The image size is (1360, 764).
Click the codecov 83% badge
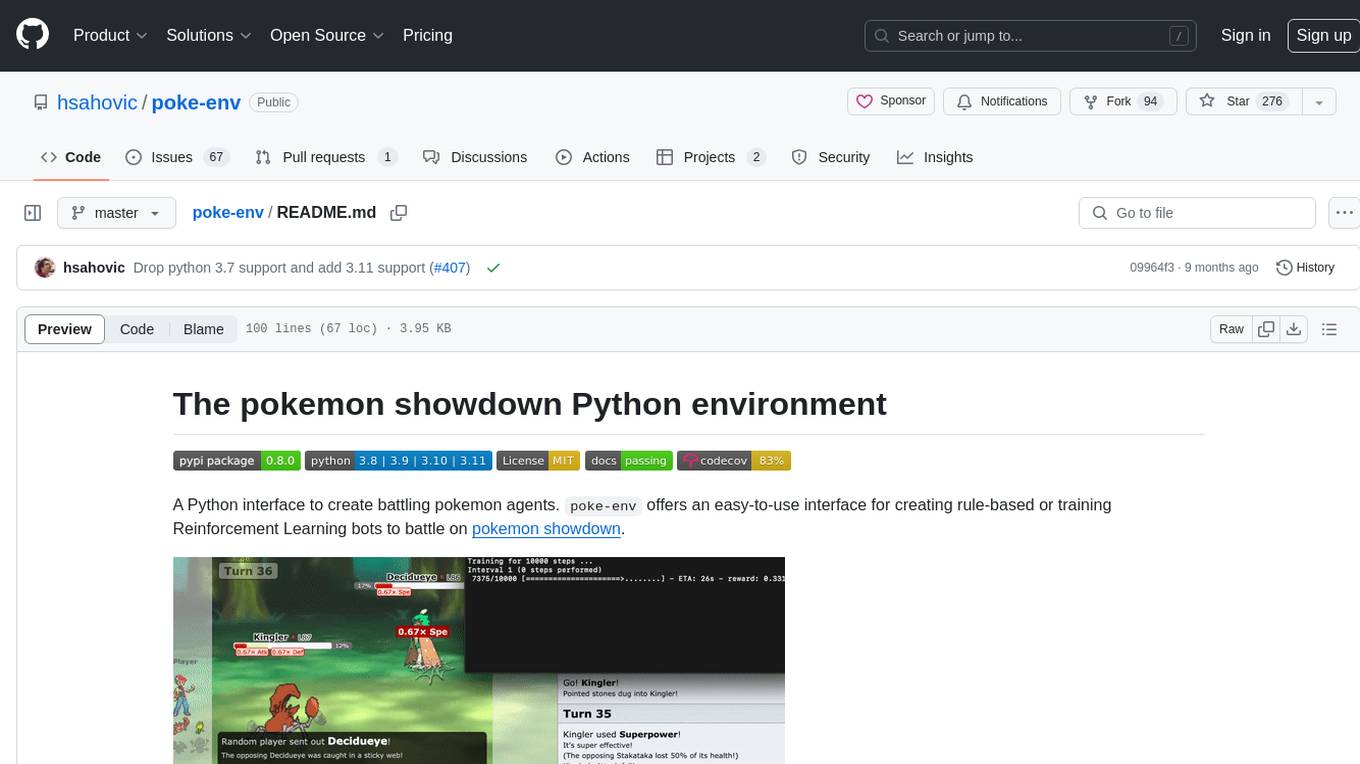[x=734, y=461]
